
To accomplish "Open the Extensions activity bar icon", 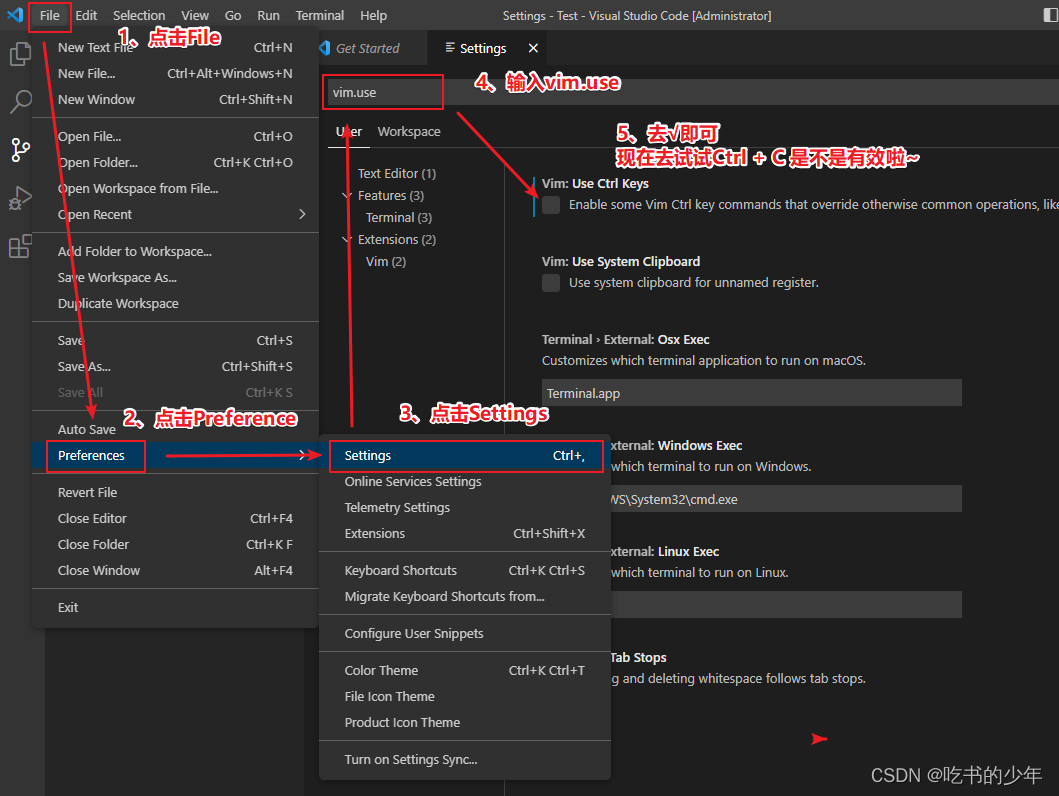I will [20, 246].
